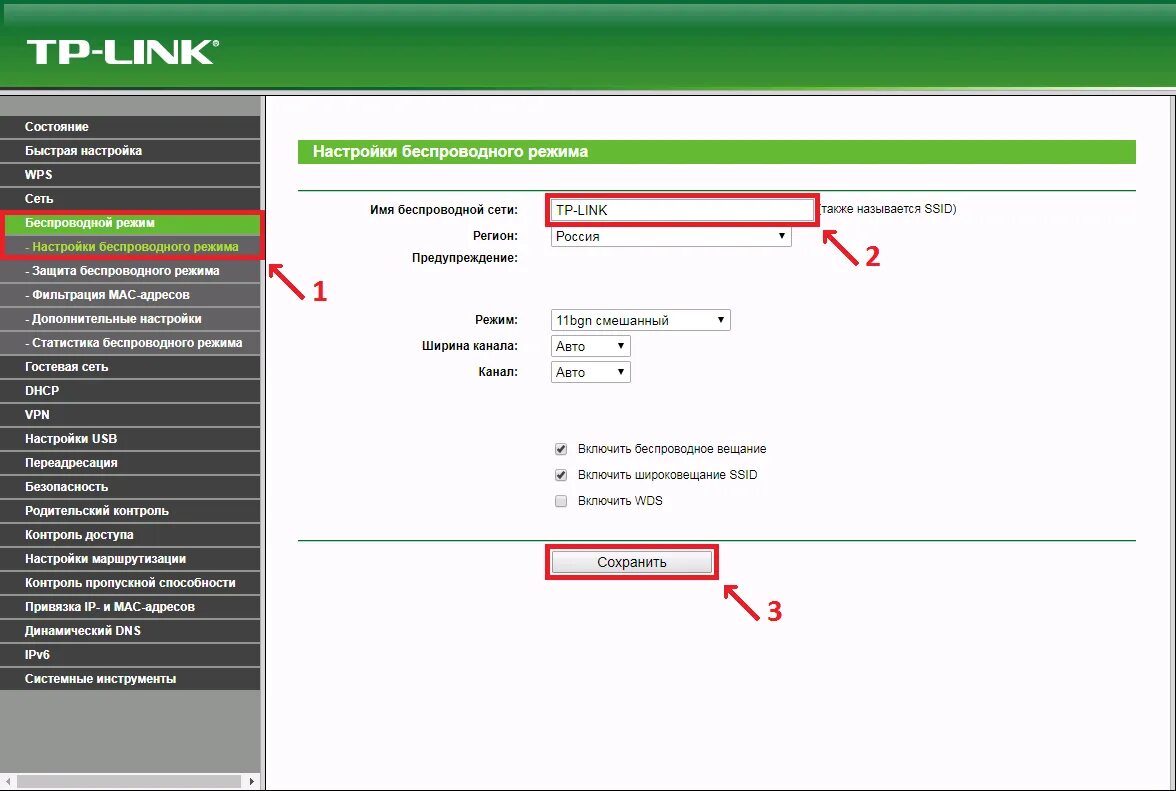
Task: Go to Фильтрация MAC-адресов
Action: tap(130, 295)
